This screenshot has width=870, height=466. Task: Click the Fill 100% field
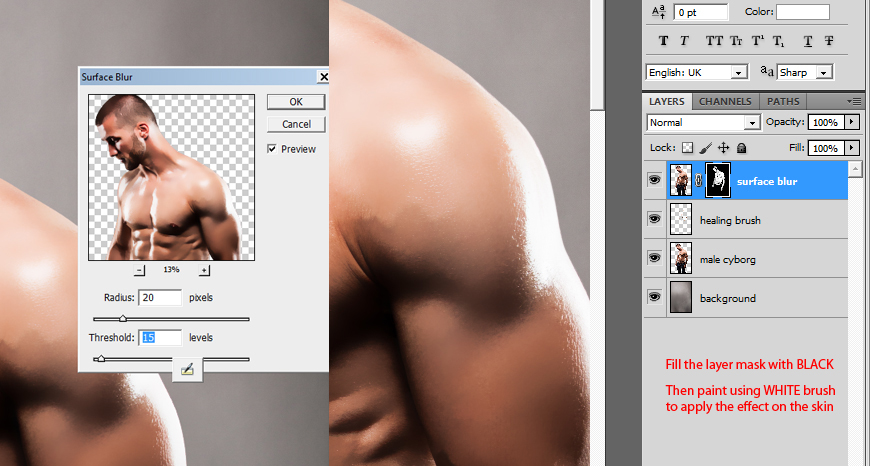click(827, 148)
